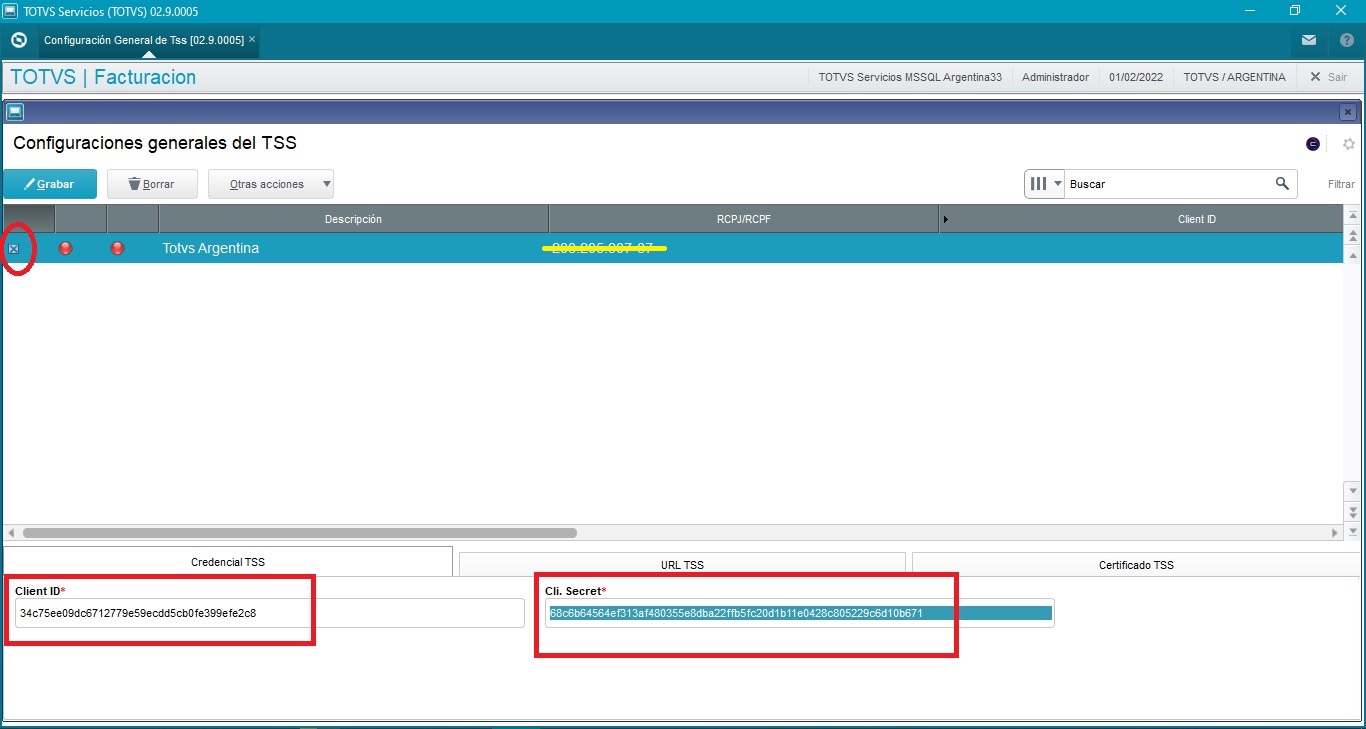Viewport: 1366px width, 729px height.
Task: Open the gear settings icon
Action: (1349, 144)
